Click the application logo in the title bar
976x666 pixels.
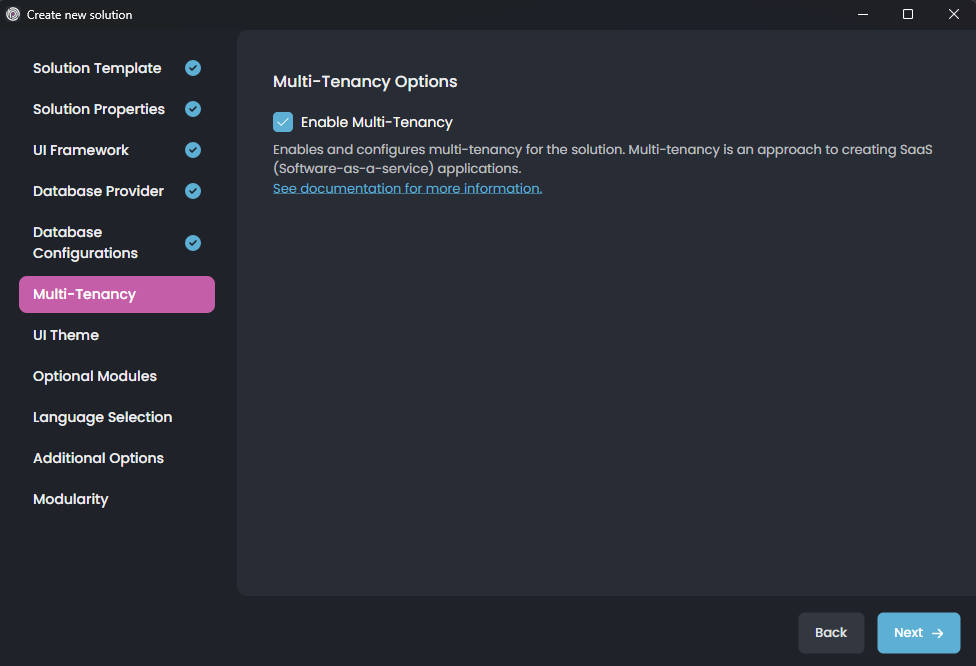pos(12,14)
